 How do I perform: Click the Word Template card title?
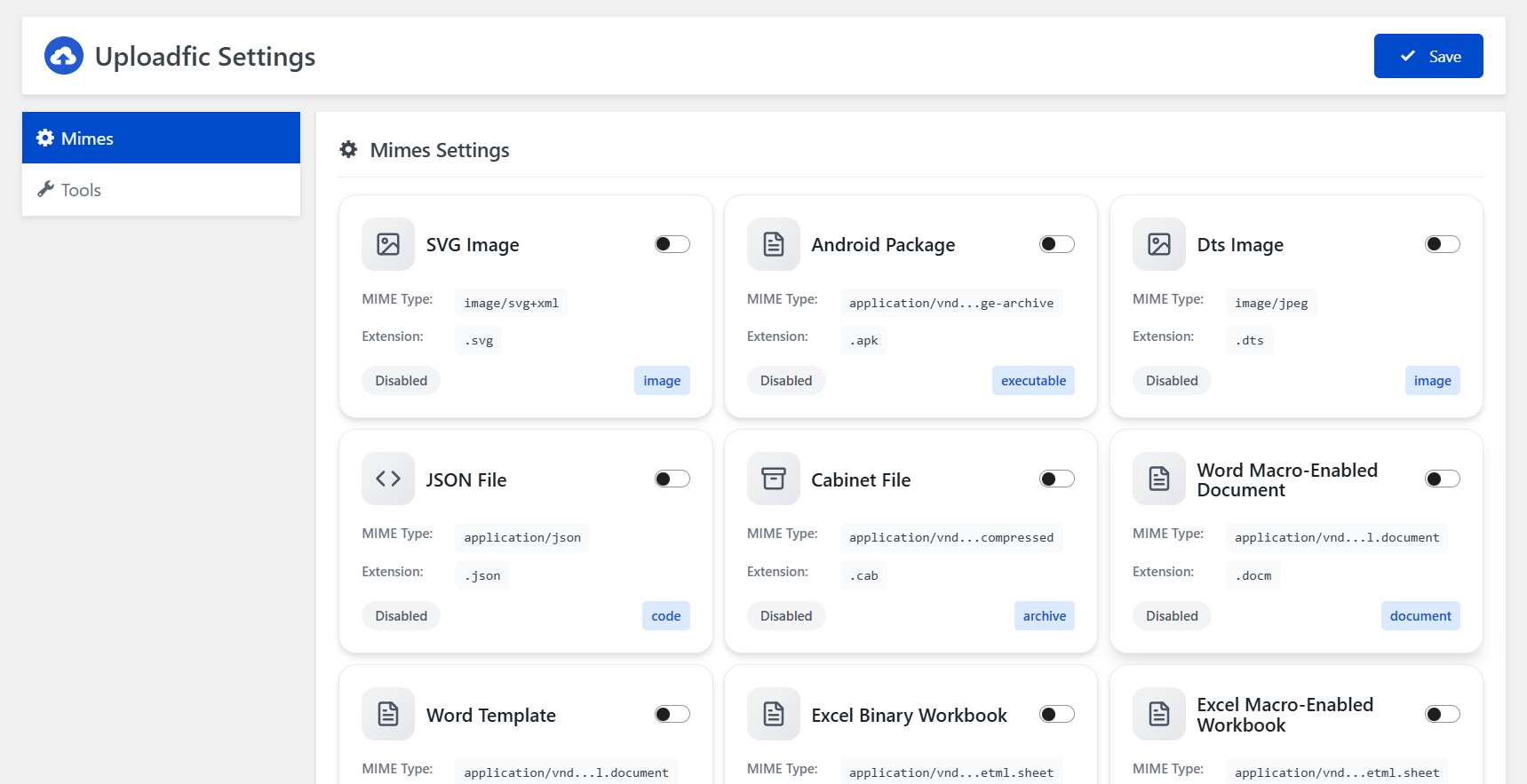tap(491, 715)
